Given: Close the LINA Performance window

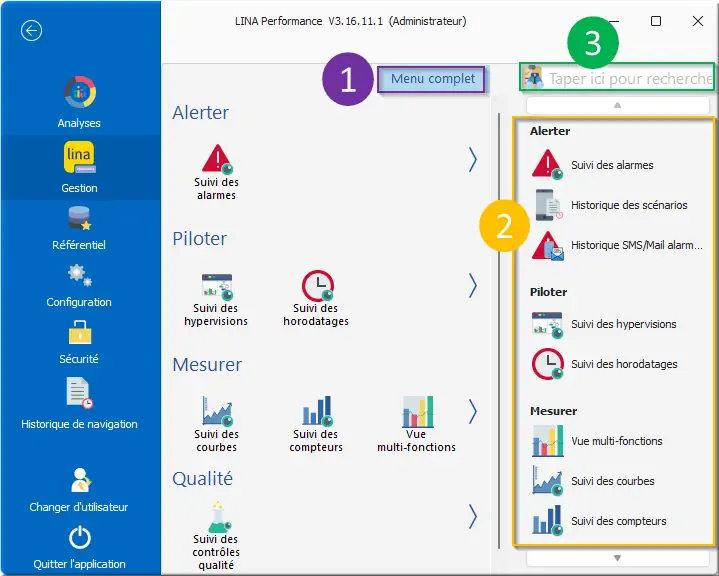Looking at the screenshot, I should click(x=698, y=21).
